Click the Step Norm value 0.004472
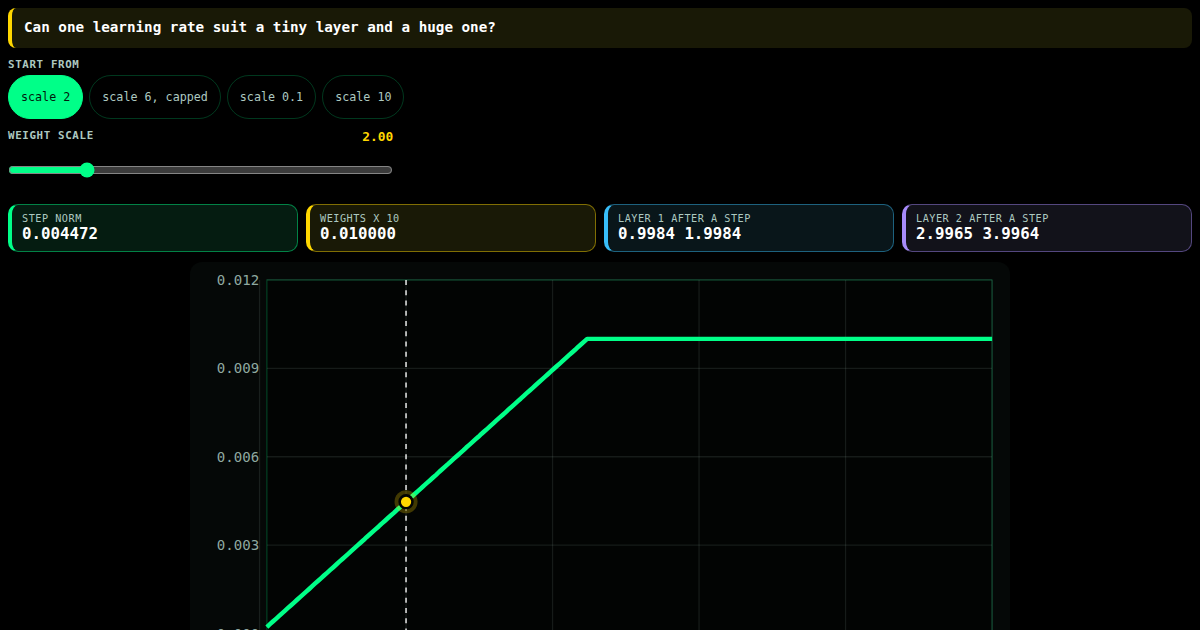Viewport: 1200px width, 630px height. (x=60, y=234)
